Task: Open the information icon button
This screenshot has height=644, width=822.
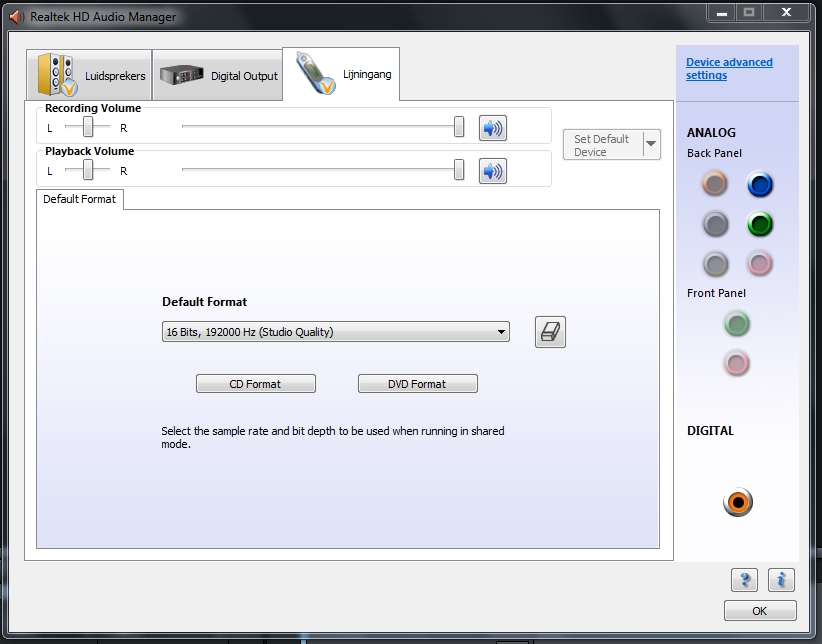Action: 781,579
